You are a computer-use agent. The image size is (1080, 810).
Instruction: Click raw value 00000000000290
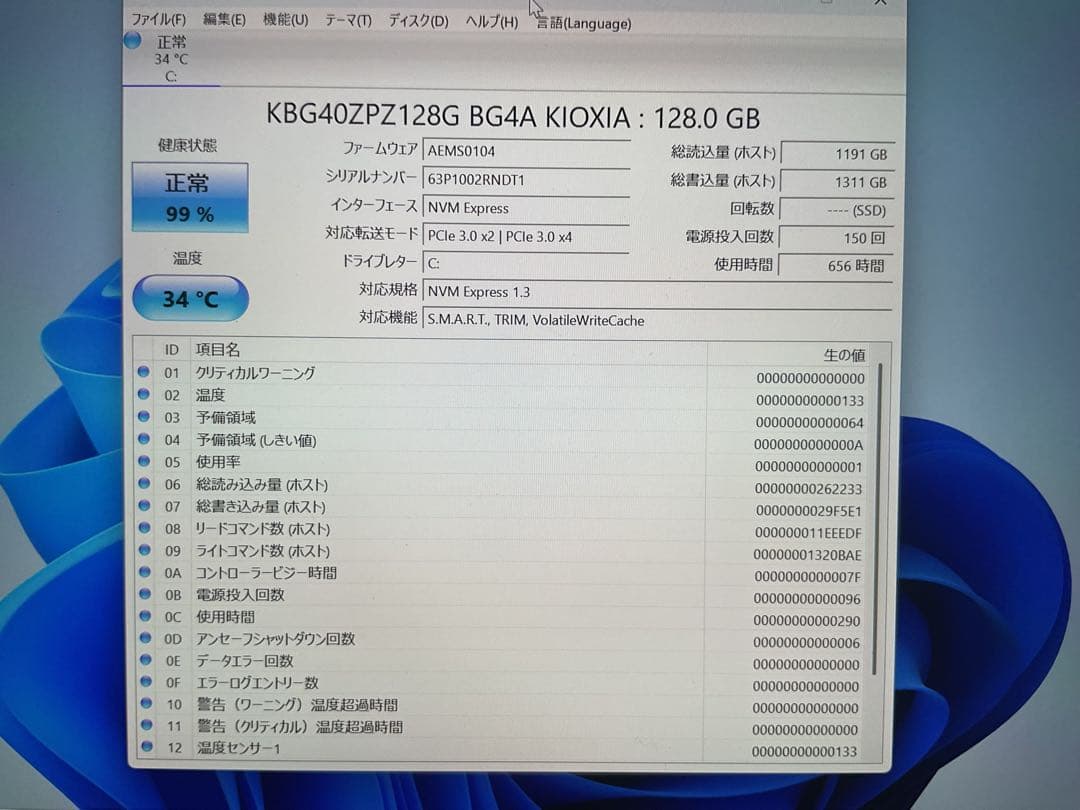point(807,621)
